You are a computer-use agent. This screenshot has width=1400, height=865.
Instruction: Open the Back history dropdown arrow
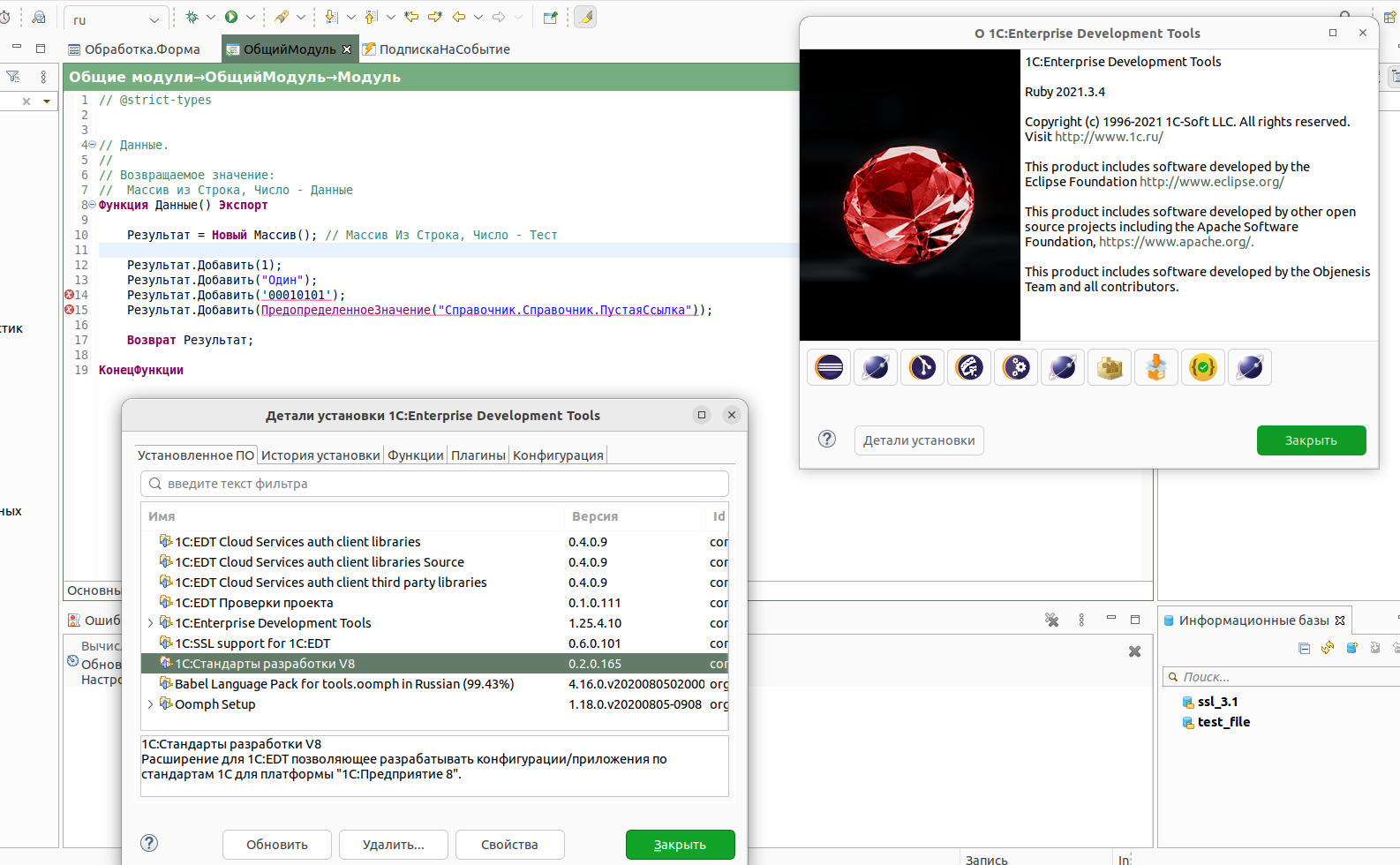point(478,17)
